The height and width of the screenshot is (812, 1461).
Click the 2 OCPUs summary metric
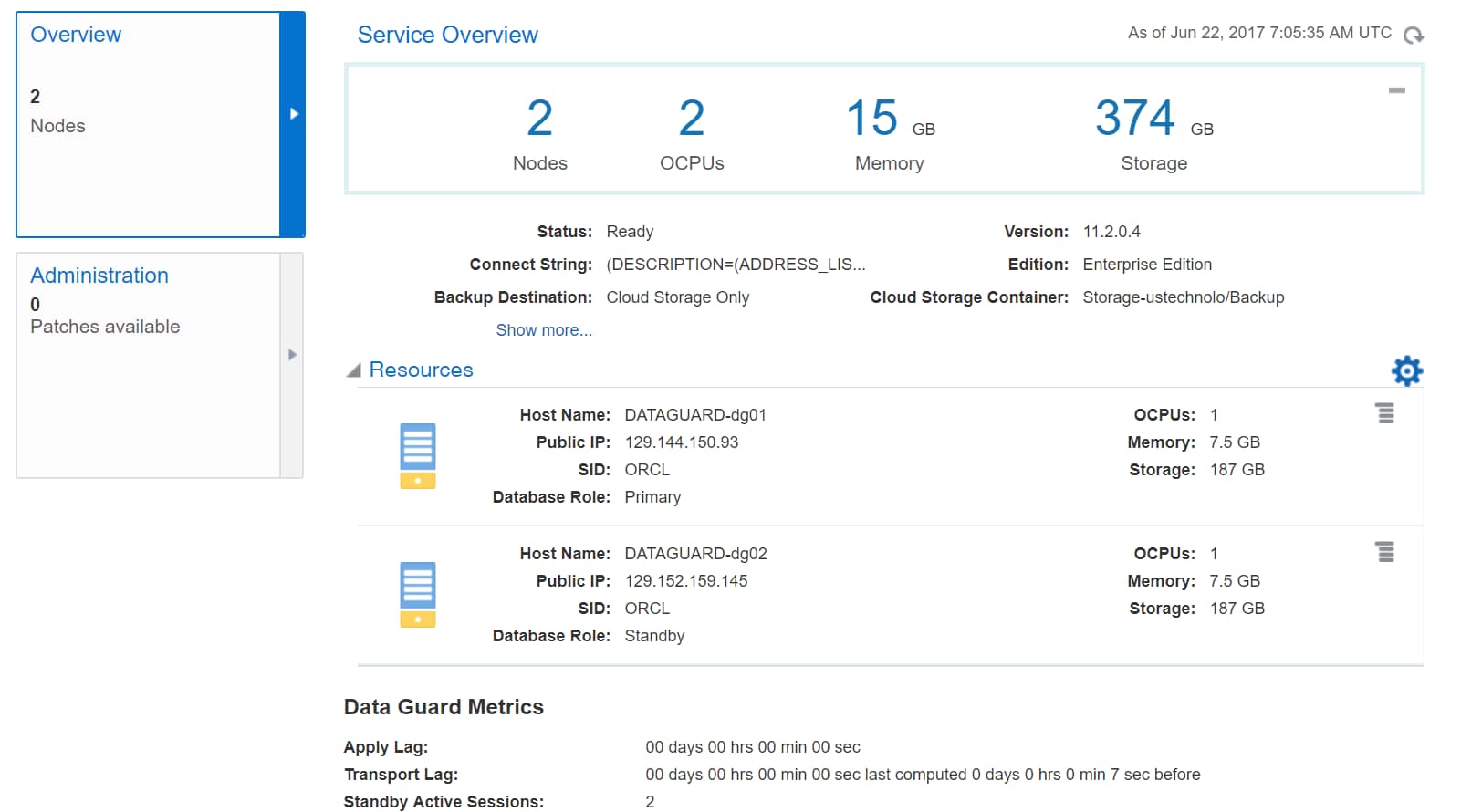click(692, 132)
